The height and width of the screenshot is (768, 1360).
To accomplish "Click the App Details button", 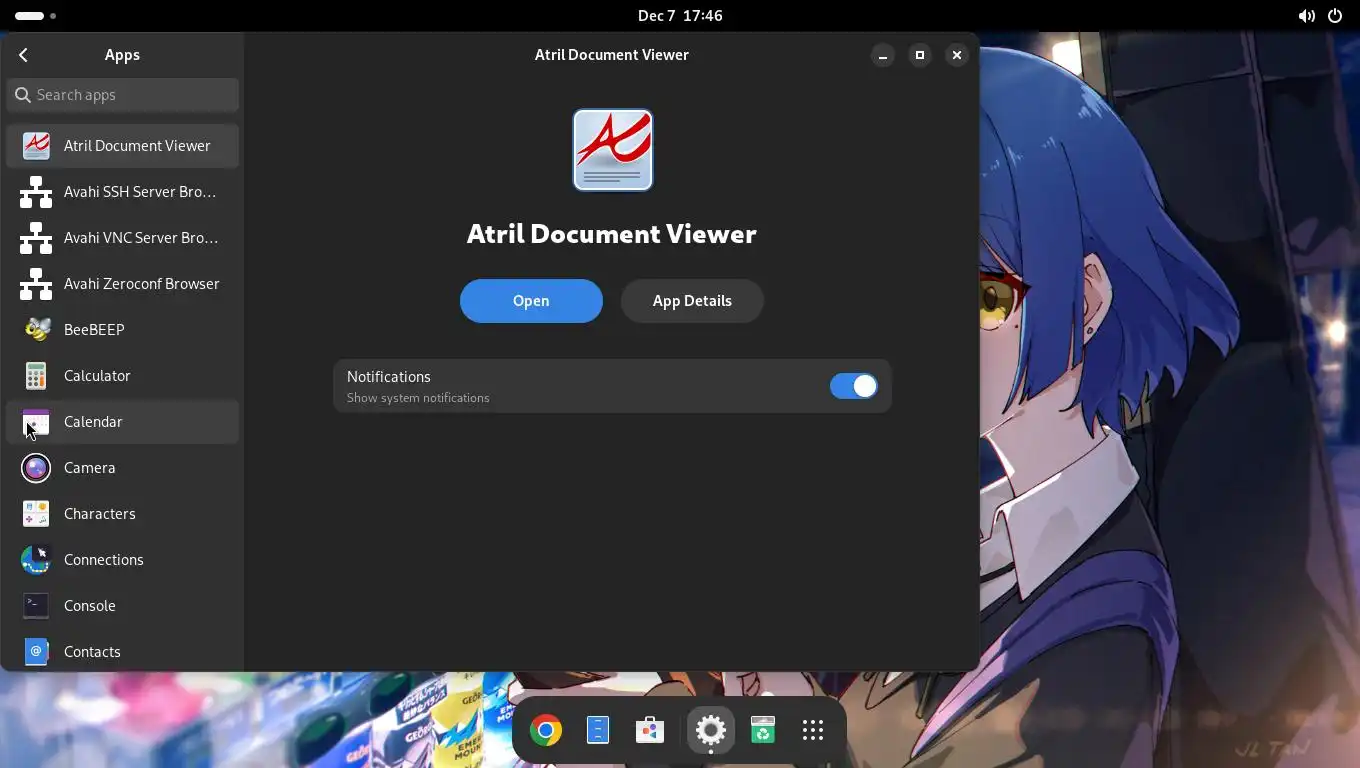I will coord(692,301).
